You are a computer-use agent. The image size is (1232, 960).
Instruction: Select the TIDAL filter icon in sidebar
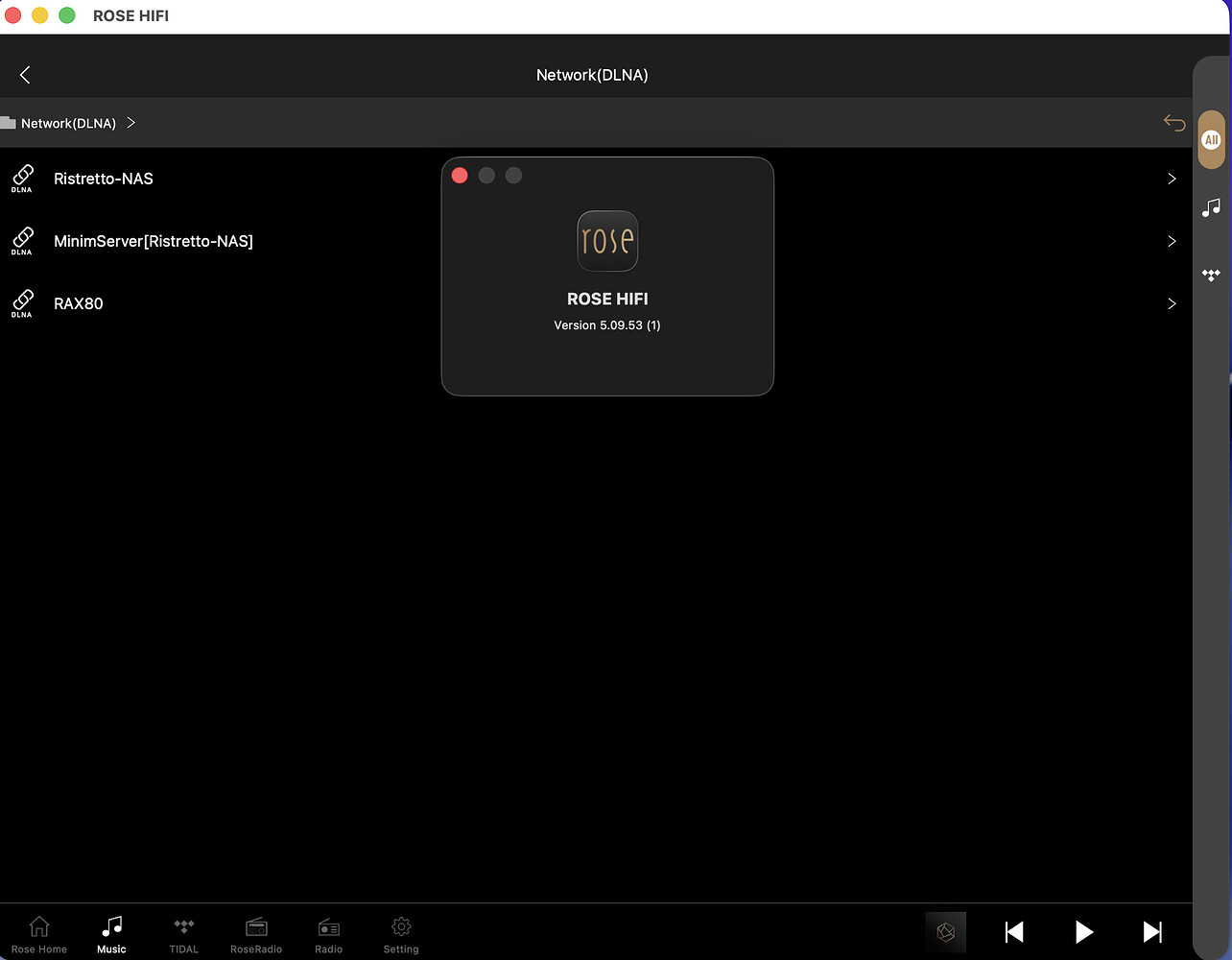[1211, 276]
